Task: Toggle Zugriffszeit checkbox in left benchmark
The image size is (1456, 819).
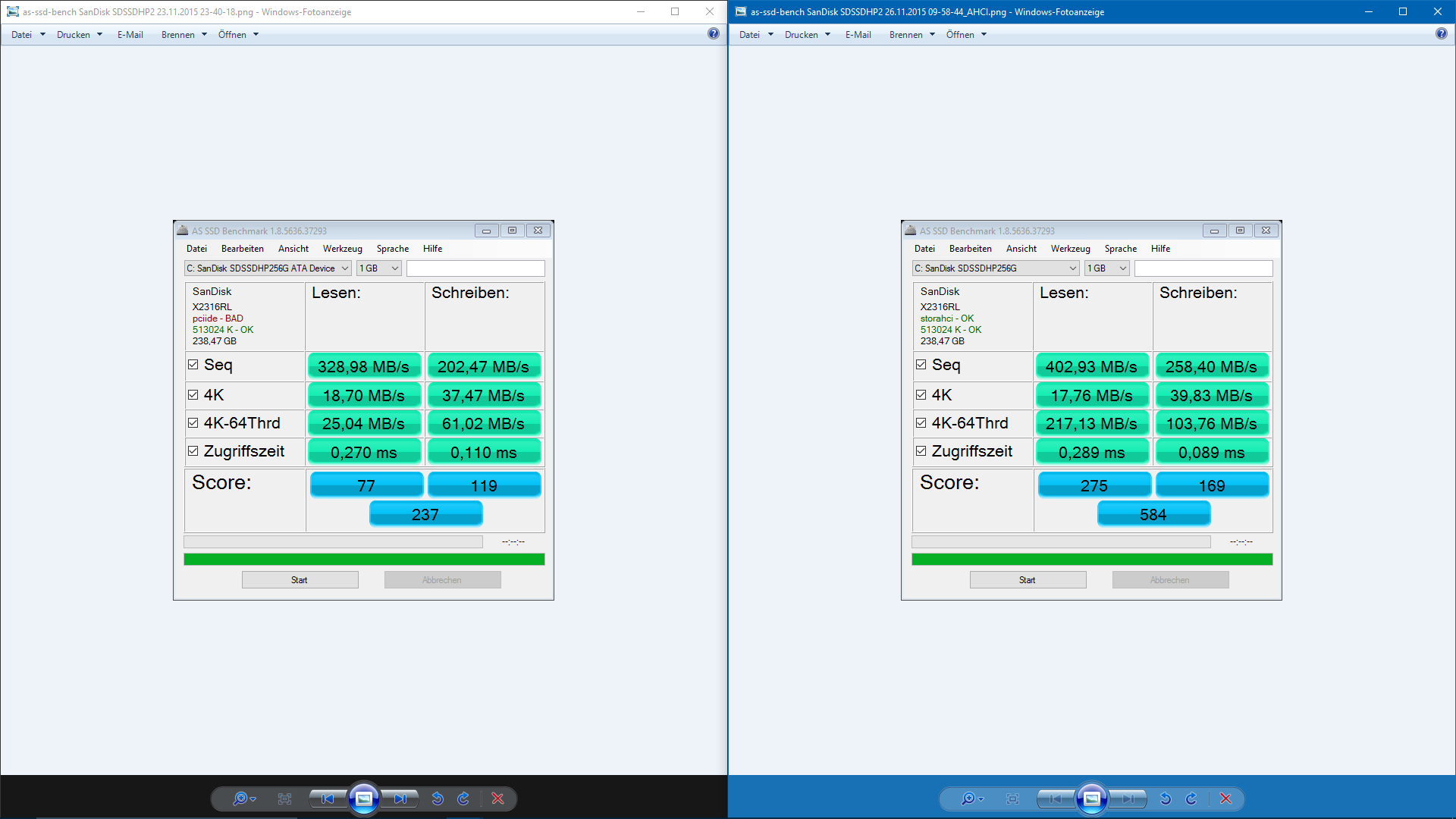Action: point(193,451)
